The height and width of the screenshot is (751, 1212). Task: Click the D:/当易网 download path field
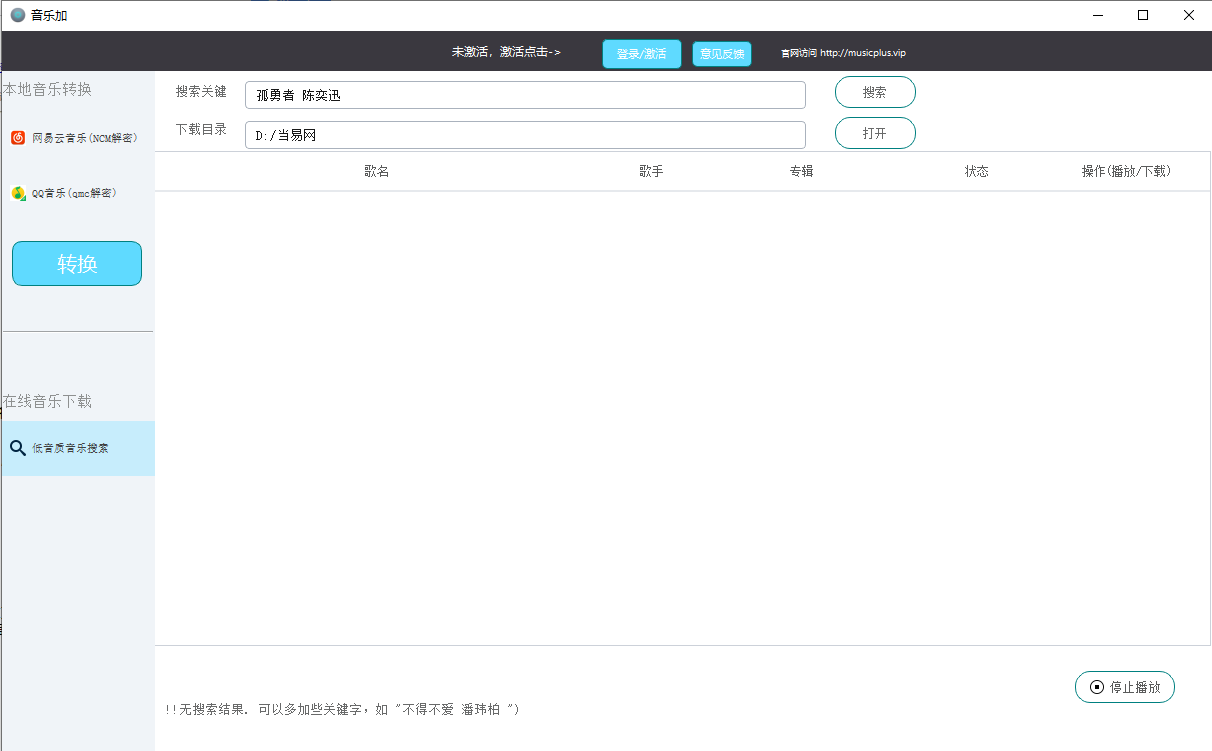click(525, 134)
